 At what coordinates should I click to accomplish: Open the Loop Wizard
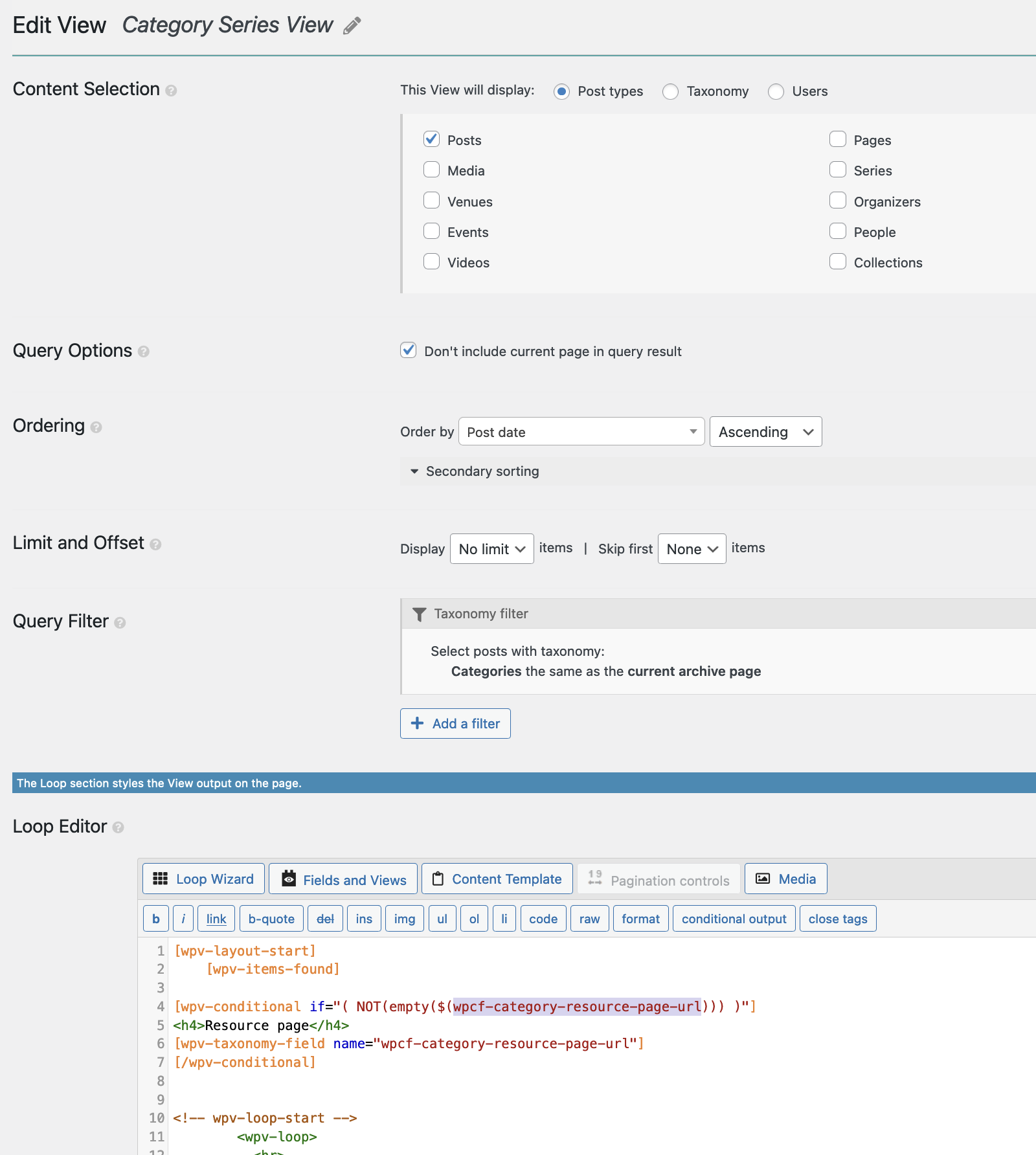point(203,879)
